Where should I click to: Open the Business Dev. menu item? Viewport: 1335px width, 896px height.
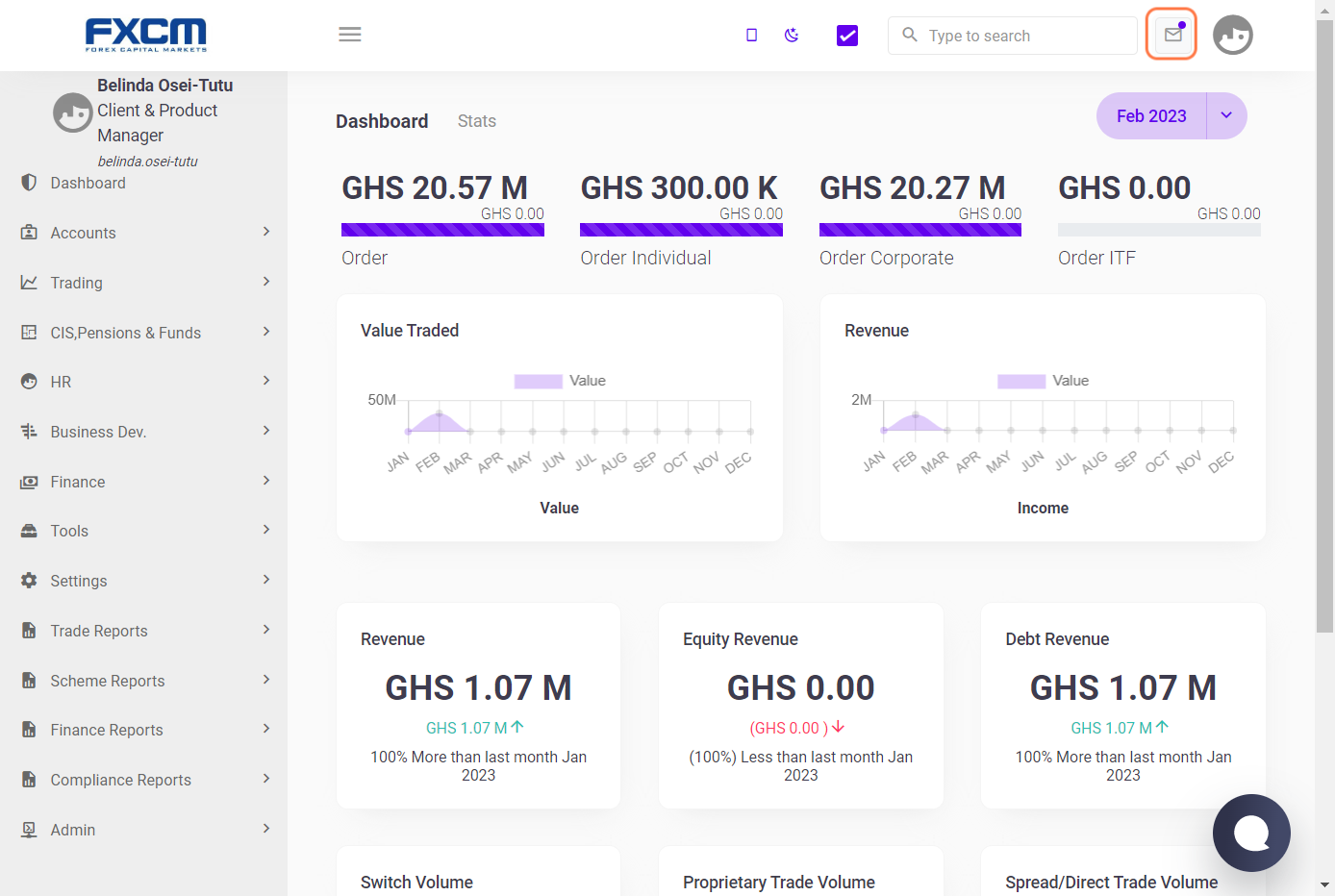tap(144, 432)
